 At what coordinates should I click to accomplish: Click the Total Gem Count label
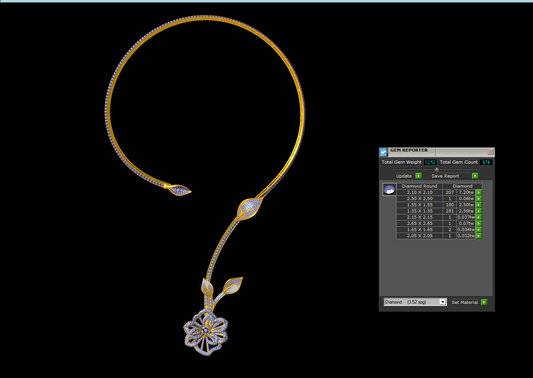459,162
